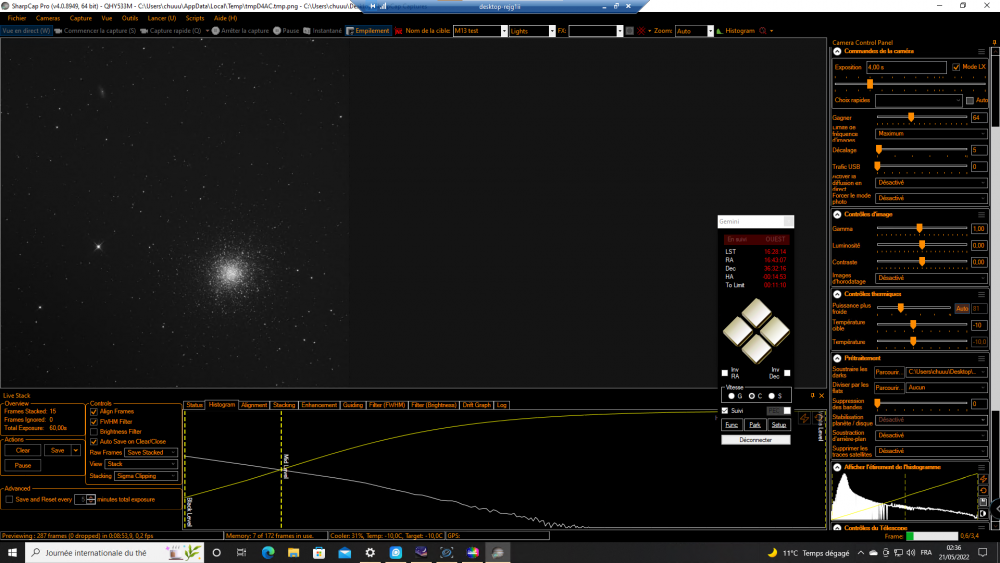Open Windows Start menu

pos(12,553)
